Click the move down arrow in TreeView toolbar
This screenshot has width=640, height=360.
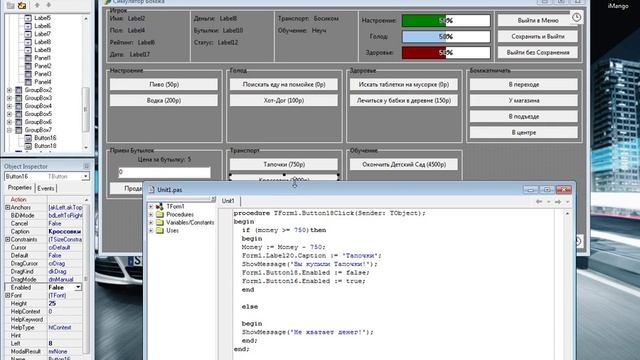pos(49,5)
